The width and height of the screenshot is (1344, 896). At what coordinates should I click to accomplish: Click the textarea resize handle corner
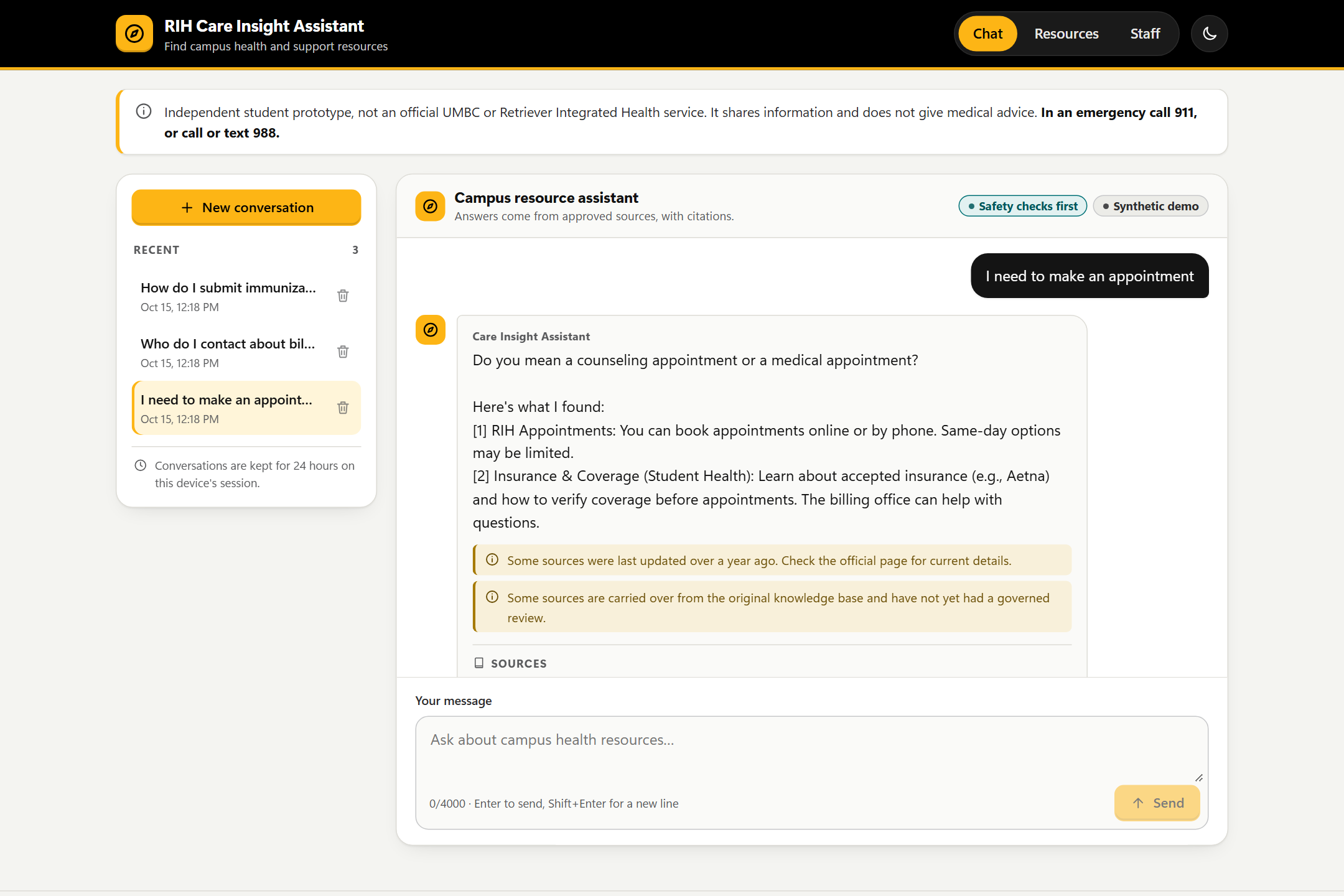(1199, 777)
